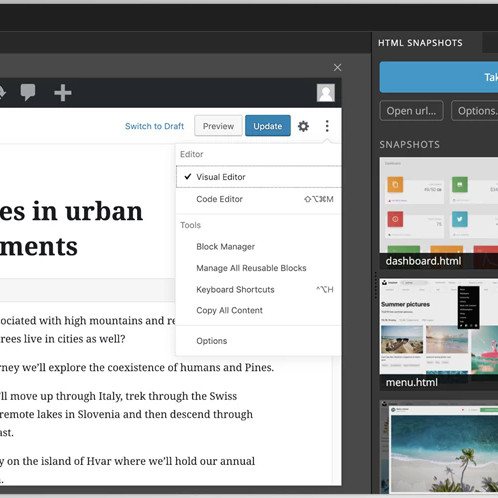Viewport: 498px width, 498px height.
Task: Toggle the three-dot more options menu
Action: (327, 126)
